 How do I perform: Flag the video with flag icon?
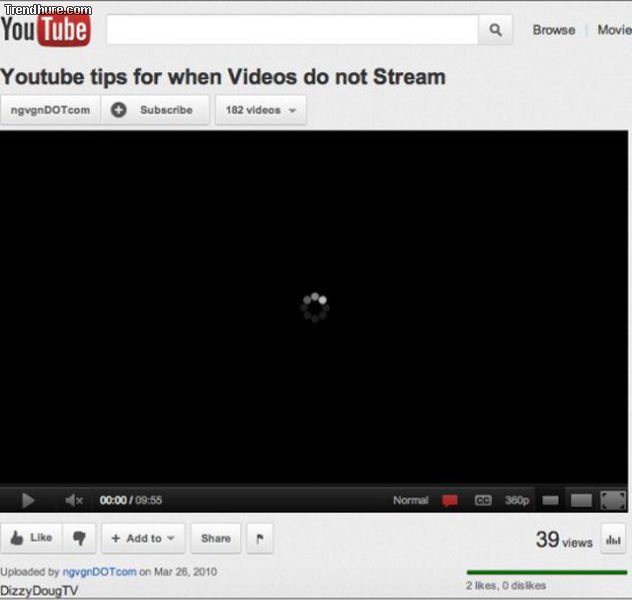[x=260, y=538]
